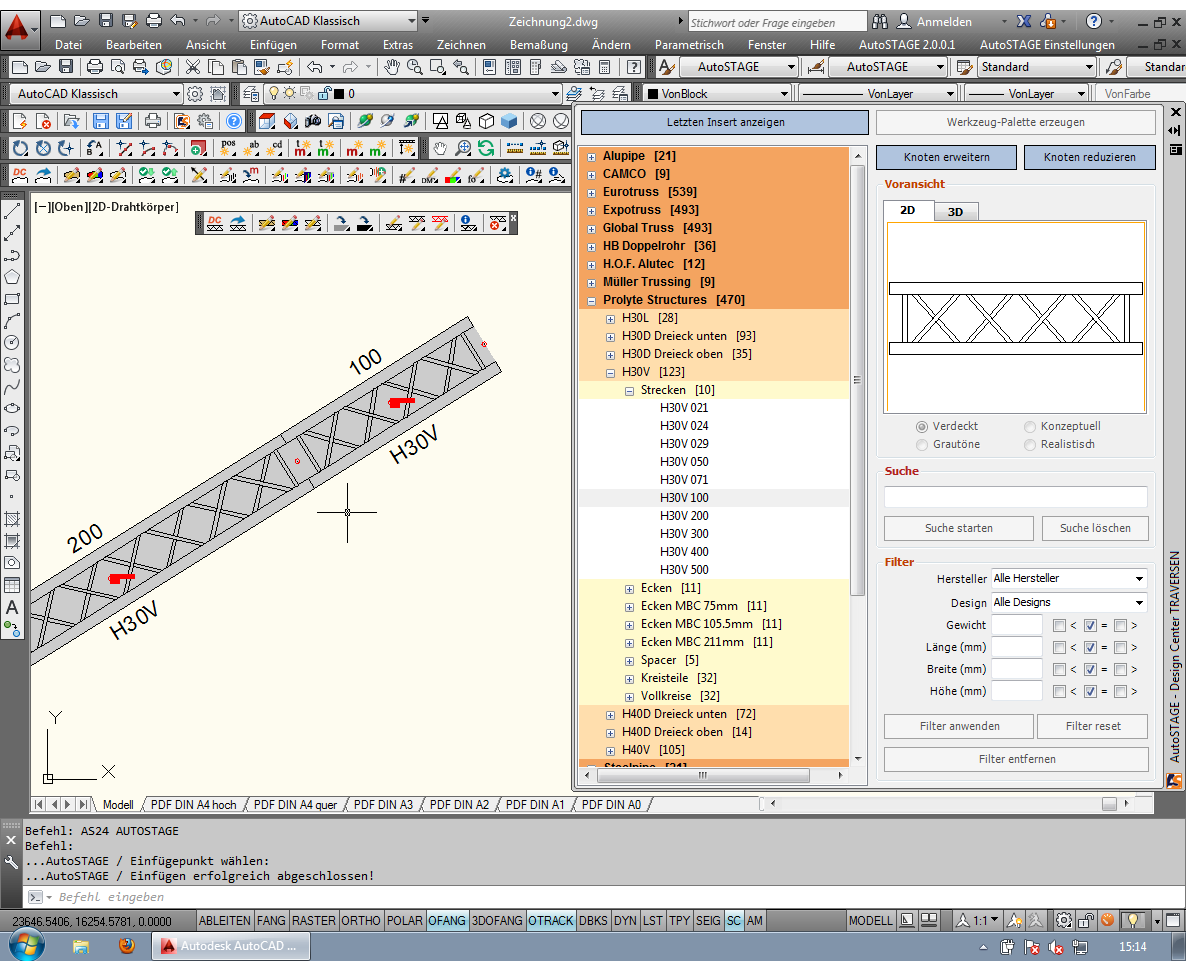Click the Suche text input field
Screen dimensions: 1186x961
1015,497
